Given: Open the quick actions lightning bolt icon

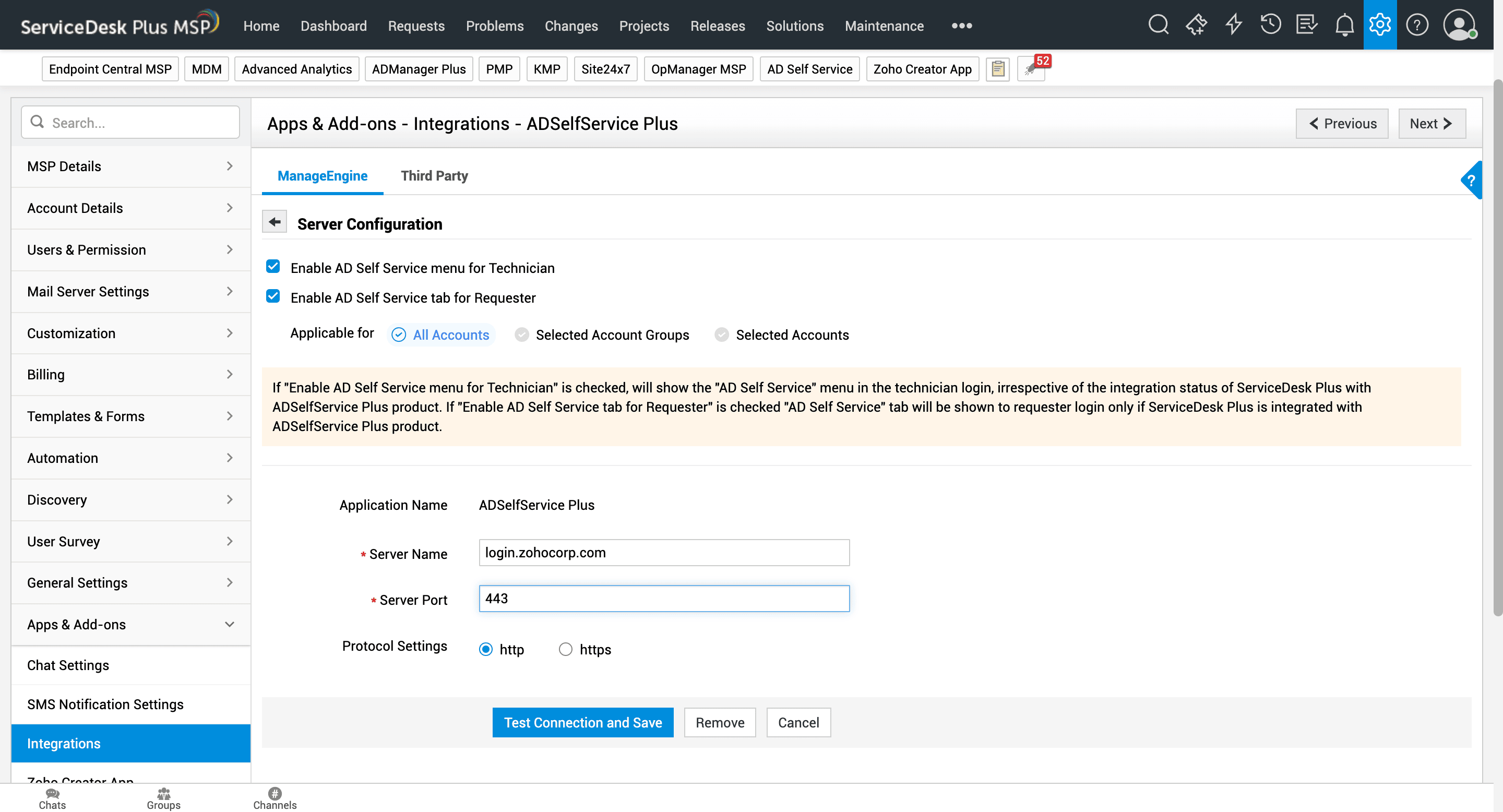Looking at the screenshot, I should pos(1233,25).
